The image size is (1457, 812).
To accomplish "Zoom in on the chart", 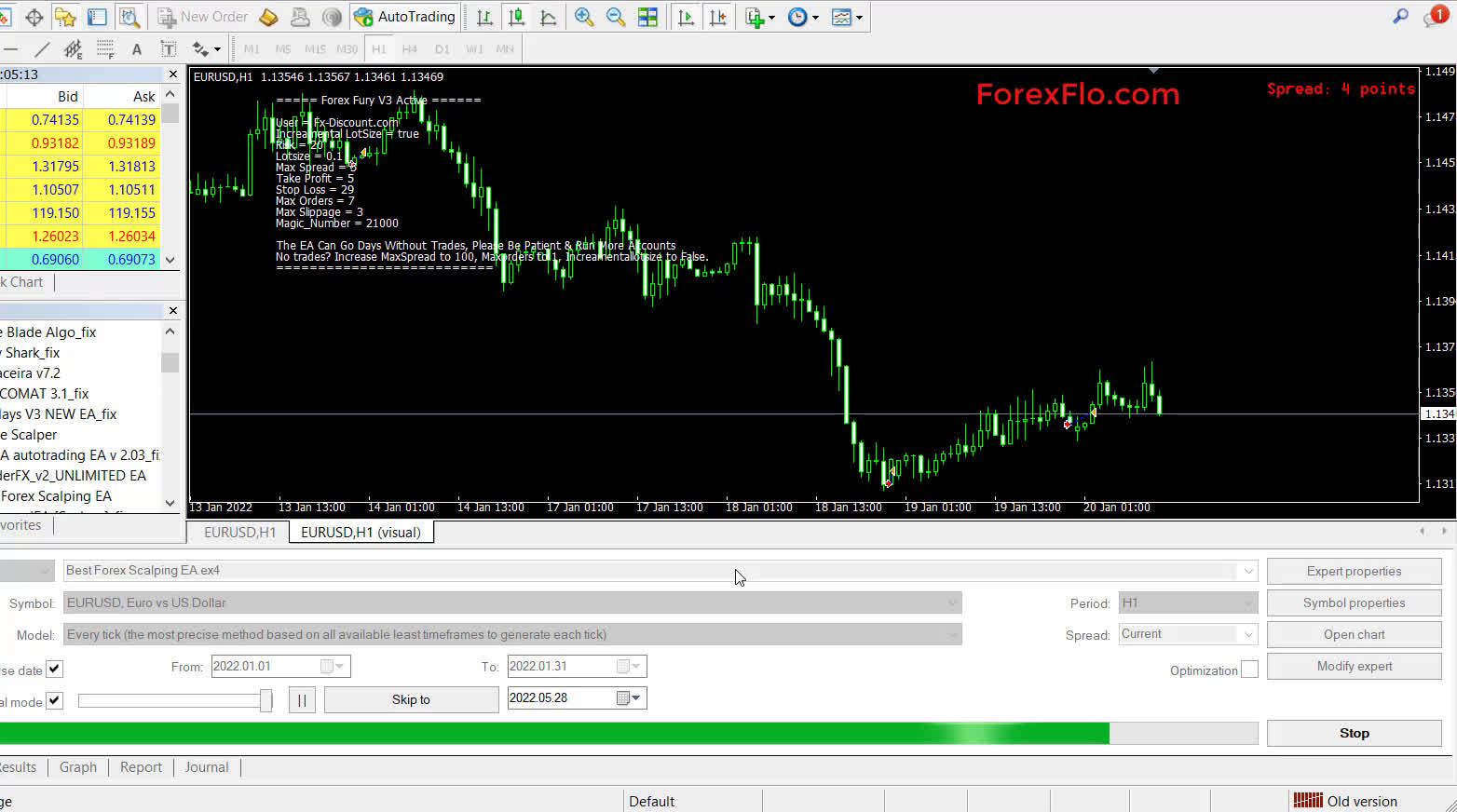I will (x=584, y=17).
